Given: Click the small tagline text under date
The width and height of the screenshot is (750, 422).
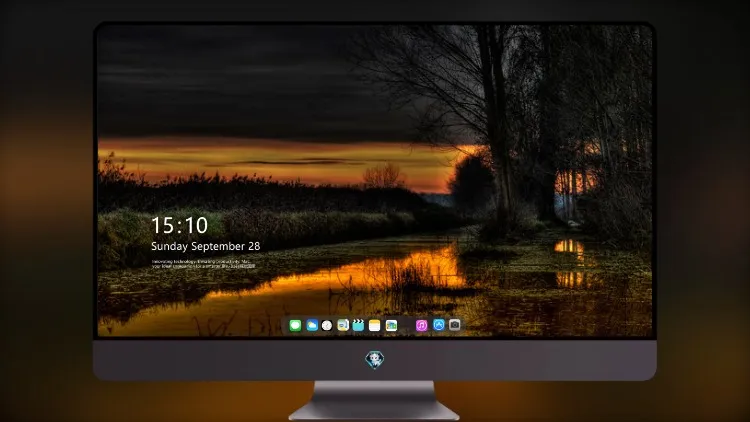Looking at the screenshot, I should [x=203, y=264].
